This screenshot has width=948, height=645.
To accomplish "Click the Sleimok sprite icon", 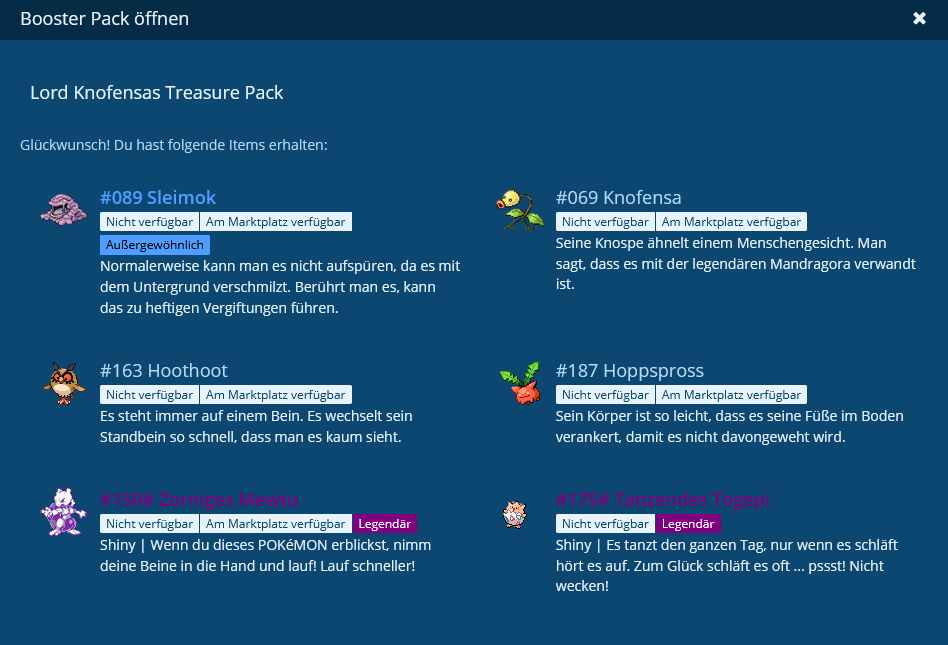I will tap(64, 208).
